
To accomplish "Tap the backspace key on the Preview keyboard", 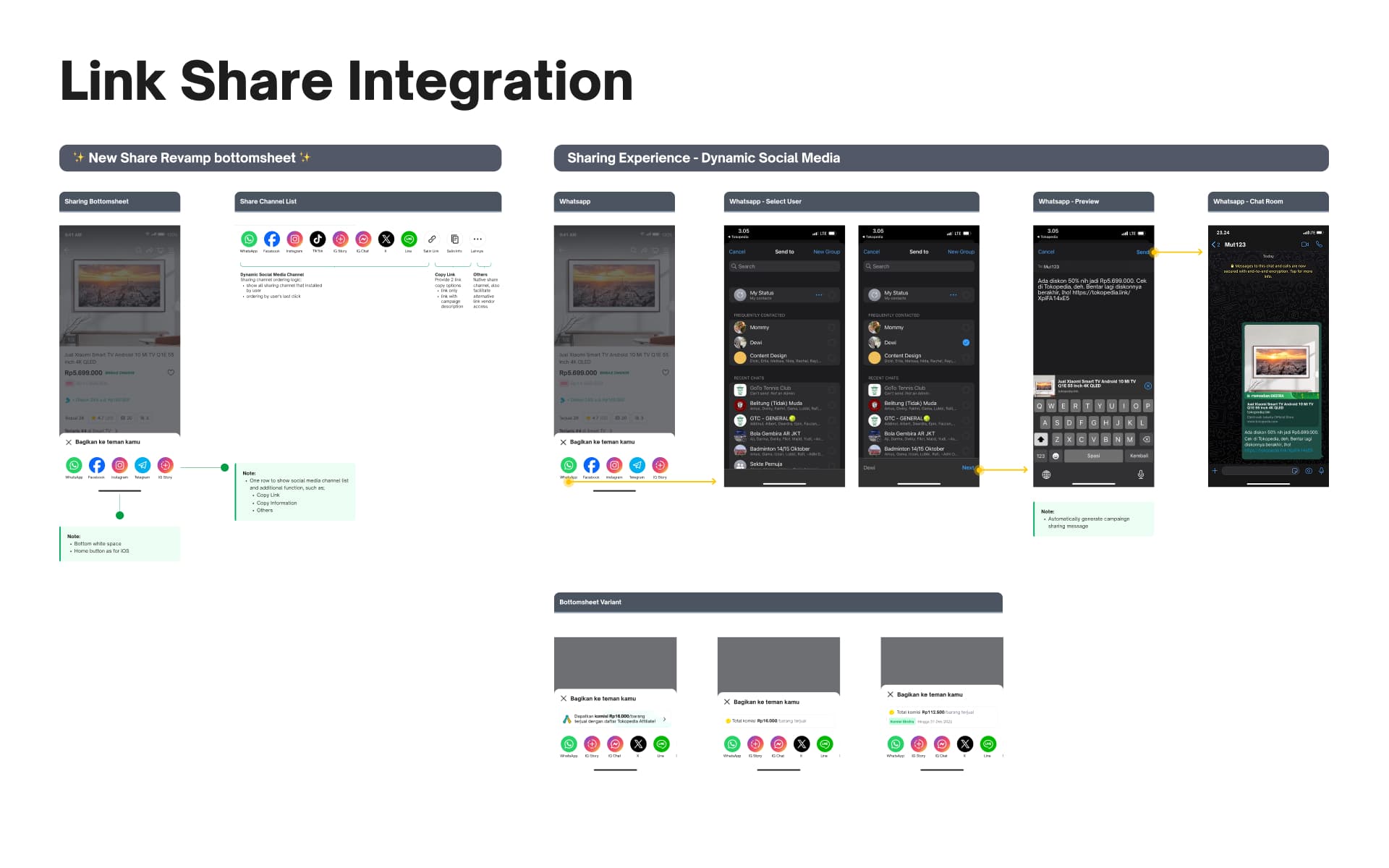I will 1146,440.
